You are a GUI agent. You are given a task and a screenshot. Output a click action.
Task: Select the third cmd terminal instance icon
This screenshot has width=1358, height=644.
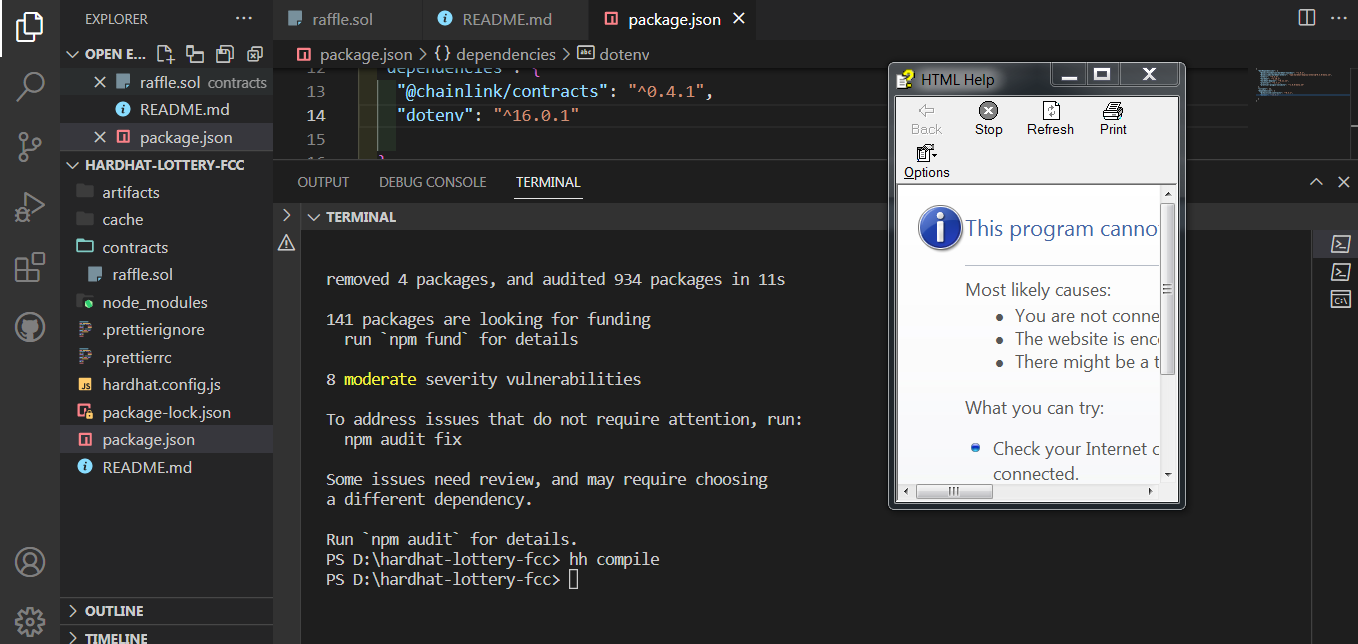coord(1340,299)
